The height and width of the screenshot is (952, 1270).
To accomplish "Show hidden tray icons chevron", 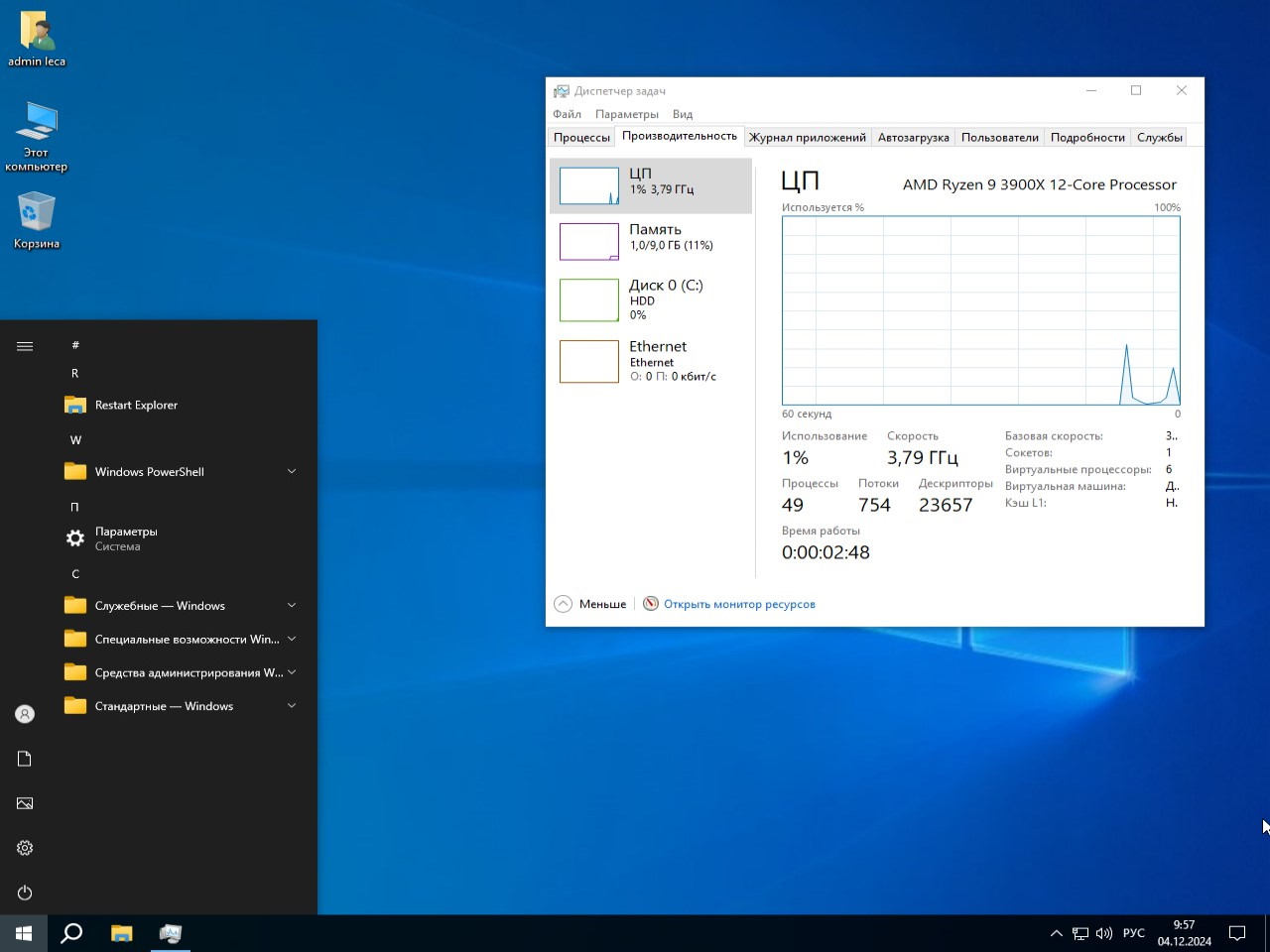I will [x=1056, y=933].
